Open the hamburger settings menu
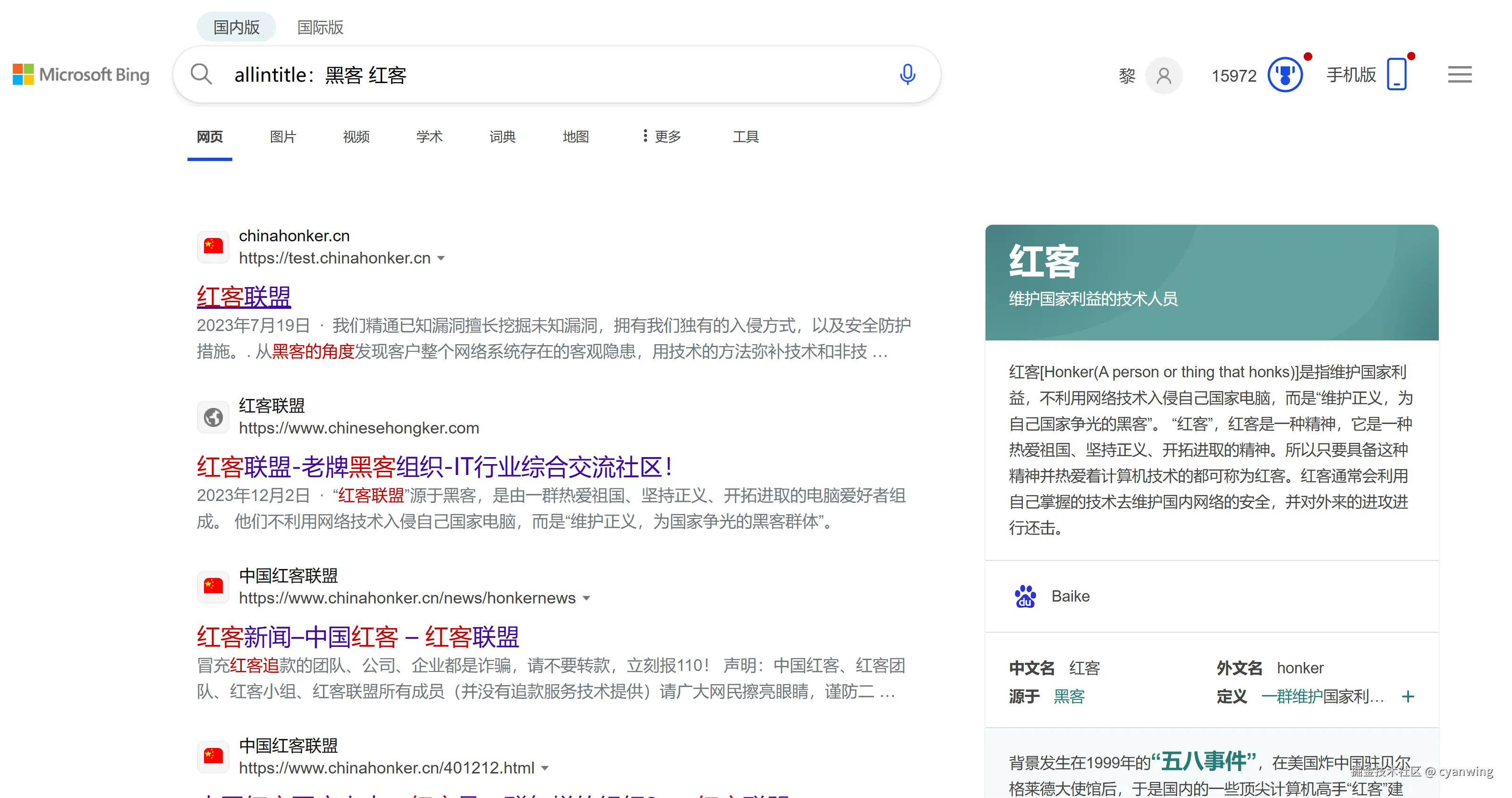 1459,75
